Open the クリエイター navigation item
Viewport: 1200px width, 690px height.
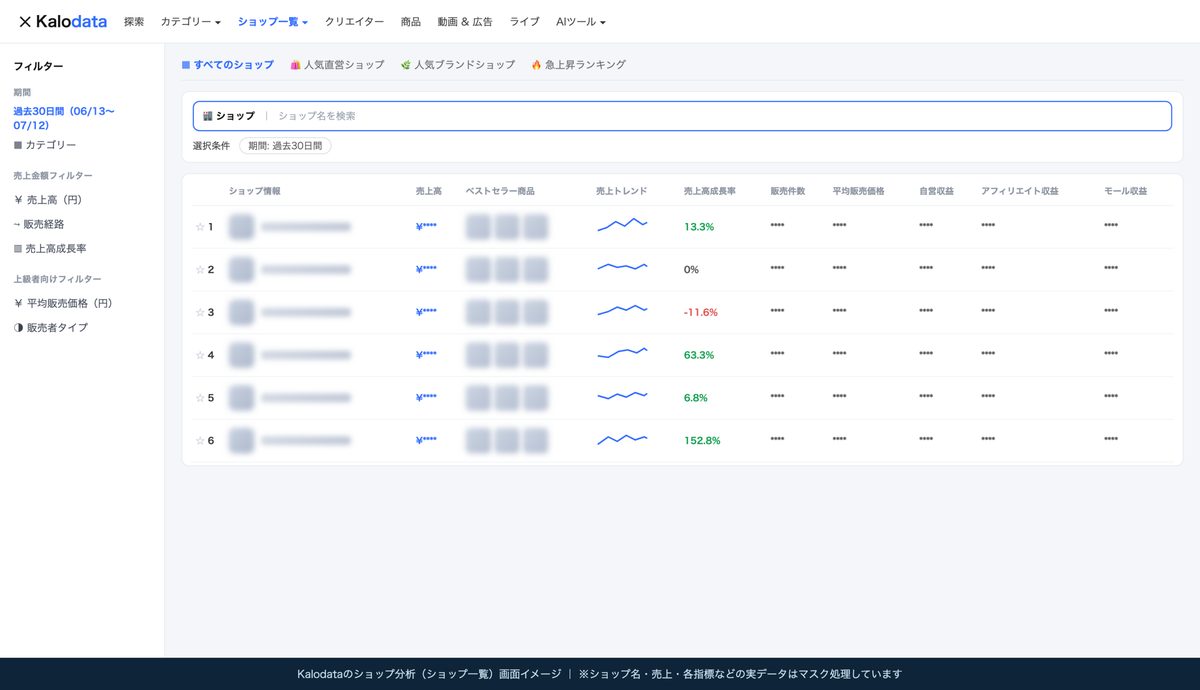coord(354,21)
